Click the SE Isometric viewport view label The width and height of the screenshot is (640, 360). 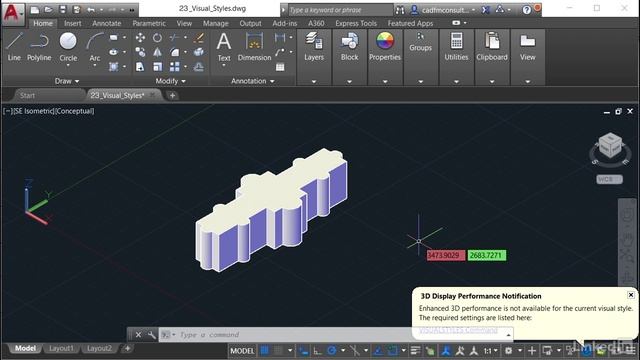coord(33,111)
